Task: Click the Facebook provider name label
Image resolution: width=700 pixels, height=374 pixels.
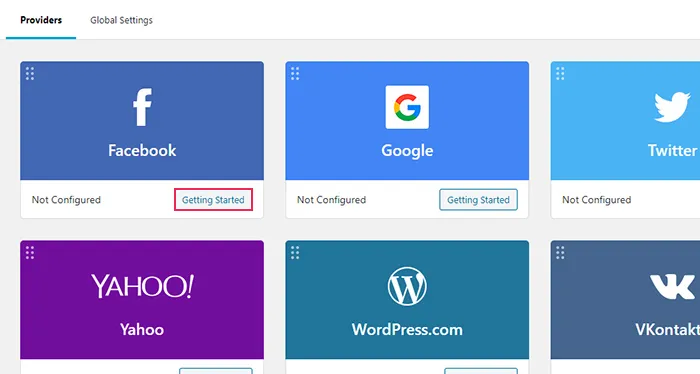Action: pyautogui.click(x=142, y=150)
